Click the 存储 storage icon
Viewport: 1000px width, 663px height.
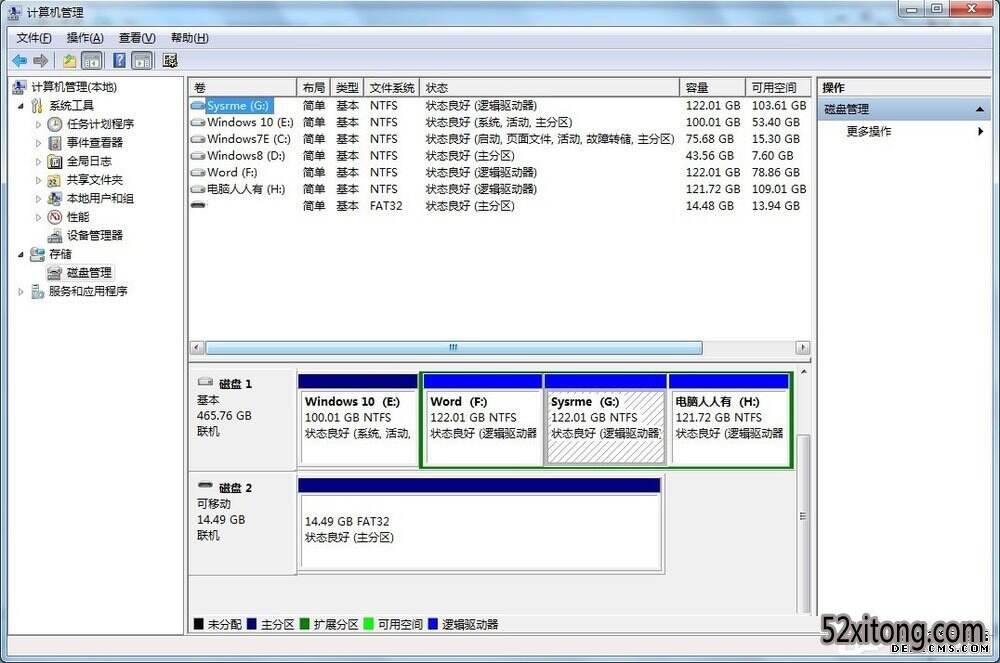point(37,254)
